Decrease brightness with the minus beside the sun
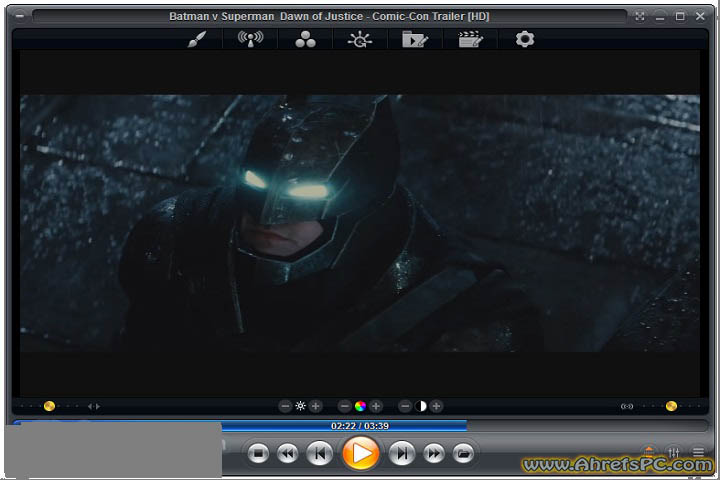720x480 pixels. 285,406
